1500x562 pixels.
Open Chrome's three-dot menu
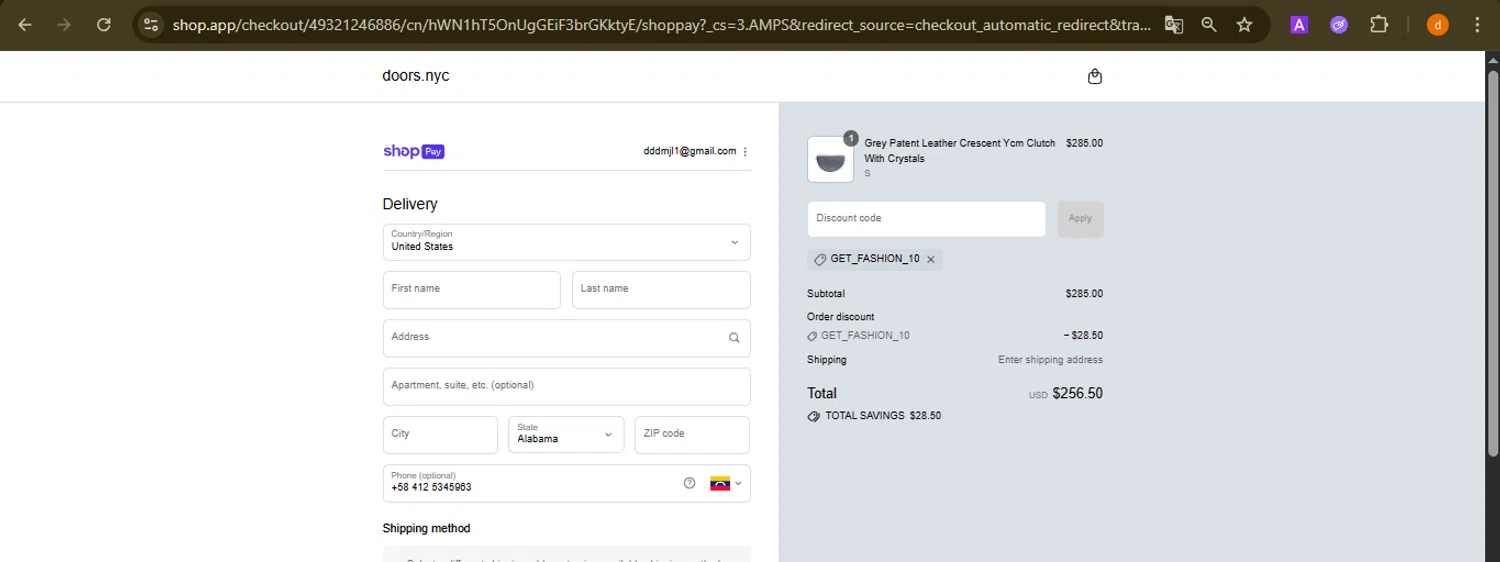point(1477,25)
